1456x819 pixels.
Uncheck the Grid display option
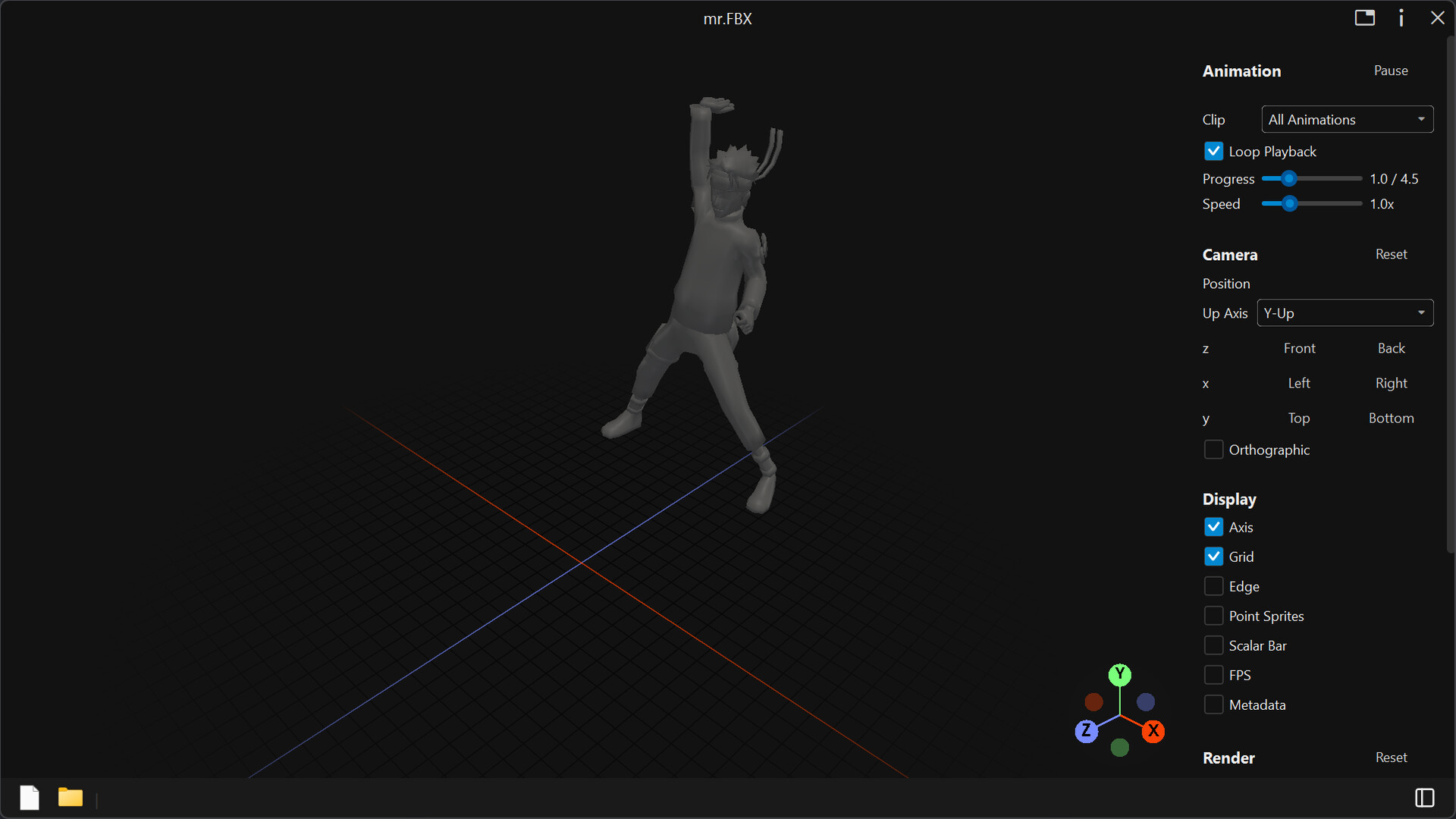(x=1214, y=557)
